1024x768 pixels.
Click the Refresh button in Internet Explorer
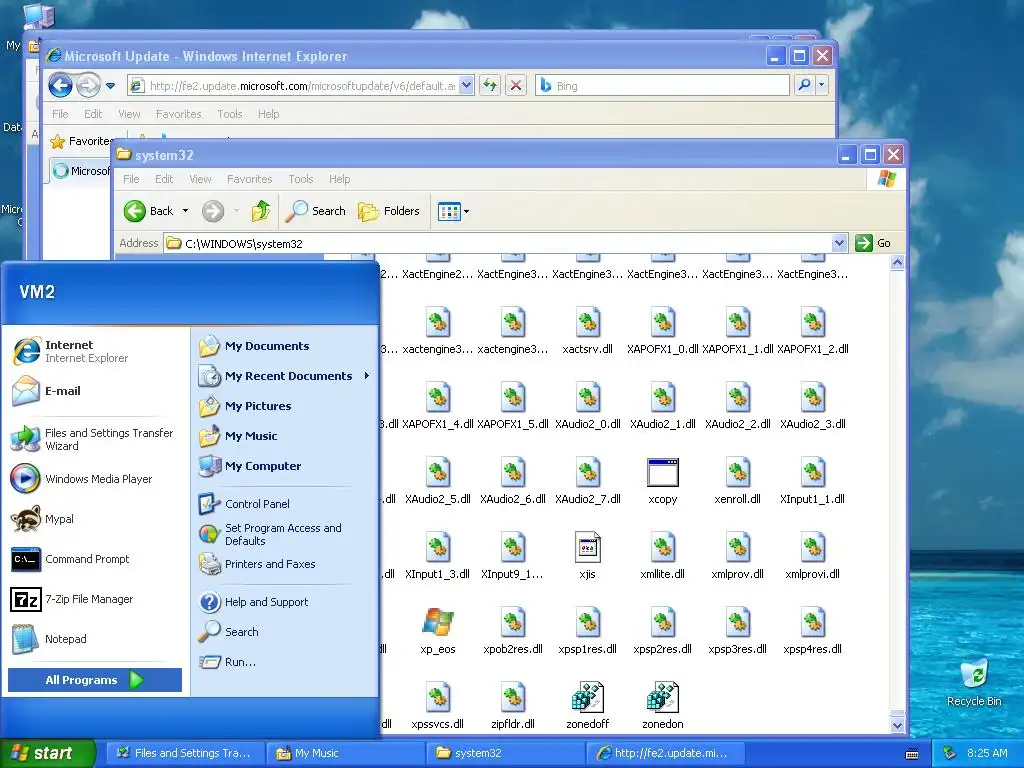(x=490, y=86)
